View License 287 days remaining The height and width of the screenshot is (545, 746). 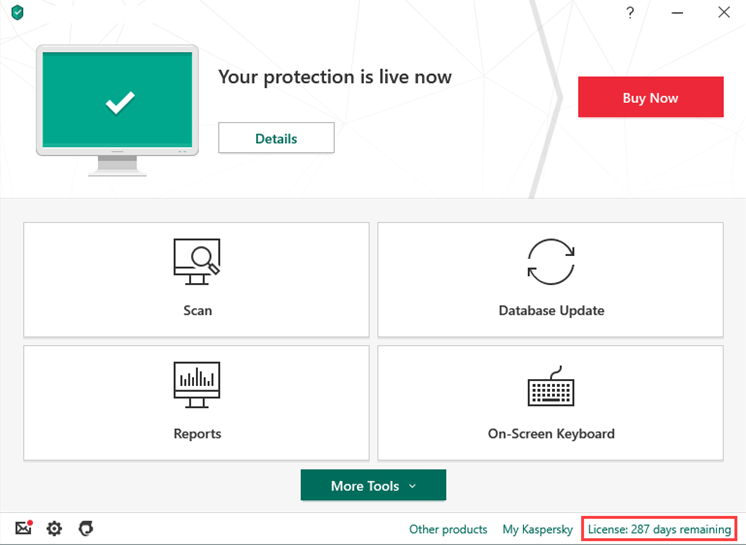659,529
